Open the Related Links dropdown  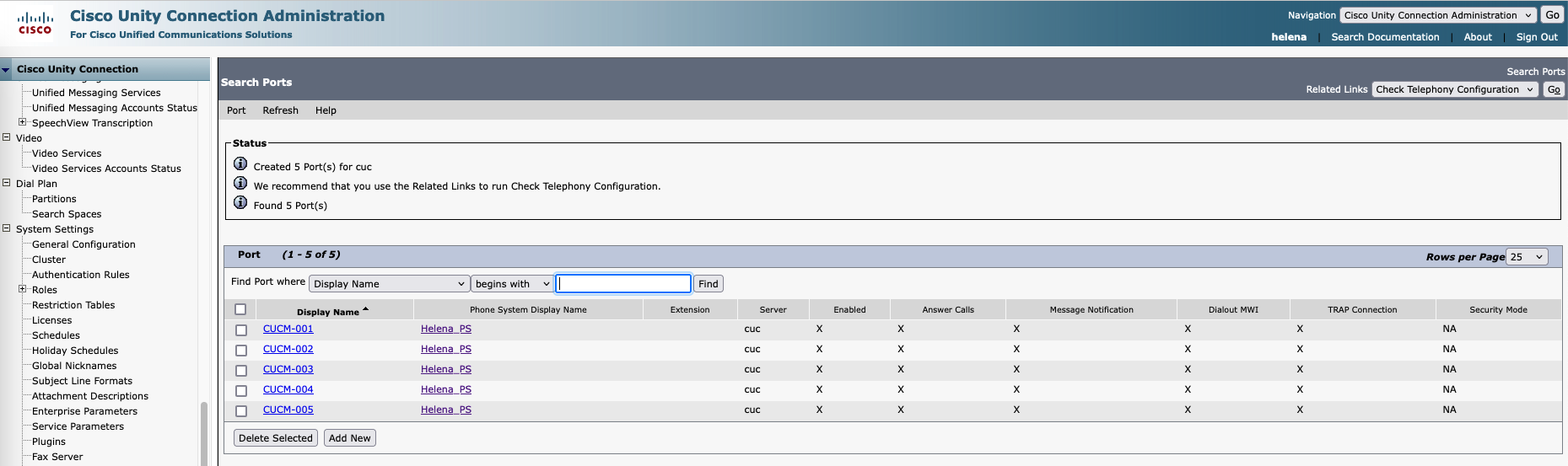click(x=1455, y=89)
